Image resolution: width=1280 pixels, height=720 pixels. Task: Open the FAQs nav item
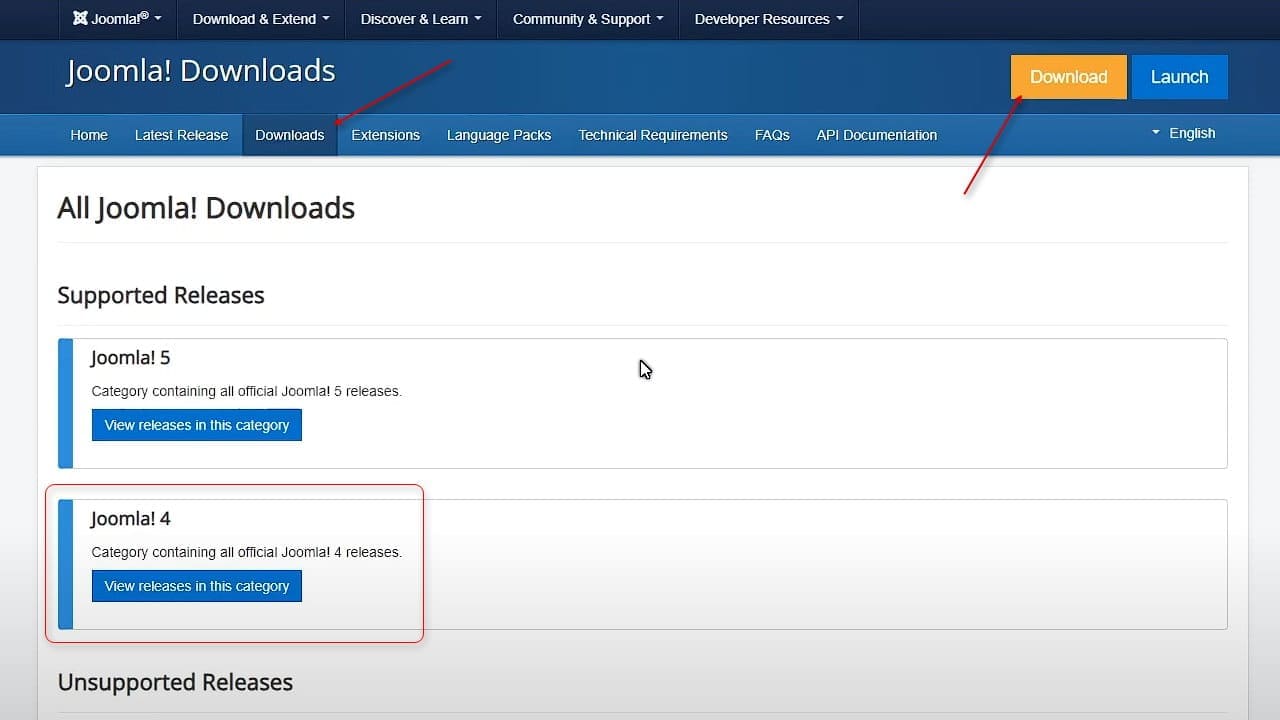pos(772,135)
